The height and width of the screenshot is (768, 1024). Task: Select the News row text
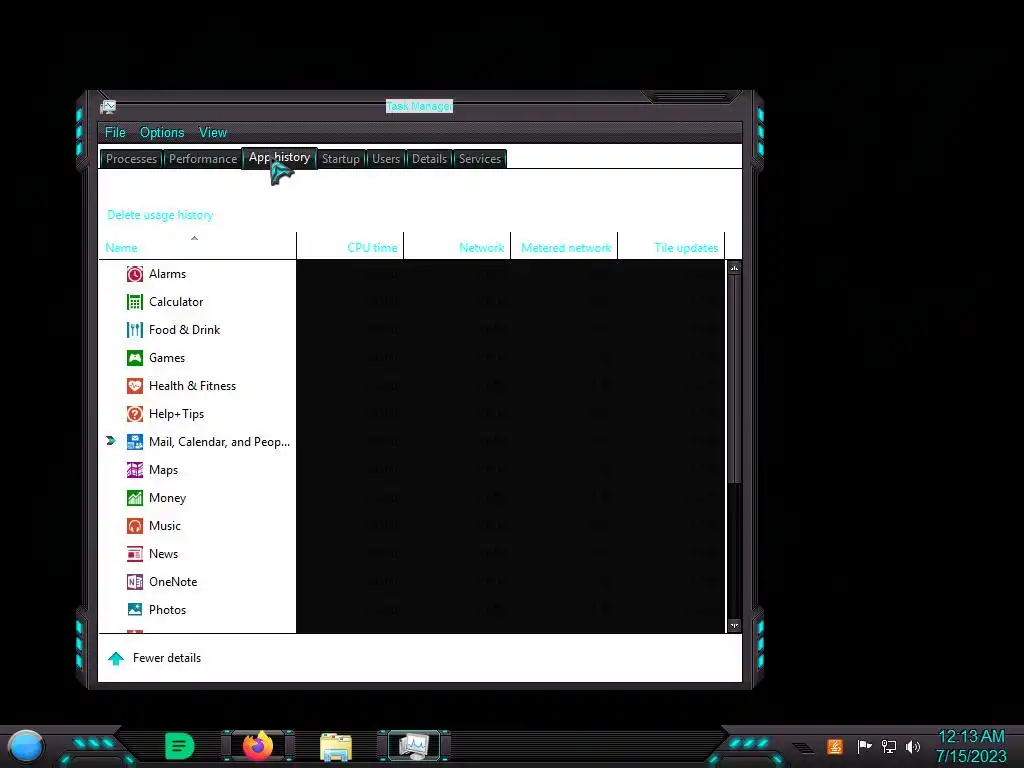163,554
